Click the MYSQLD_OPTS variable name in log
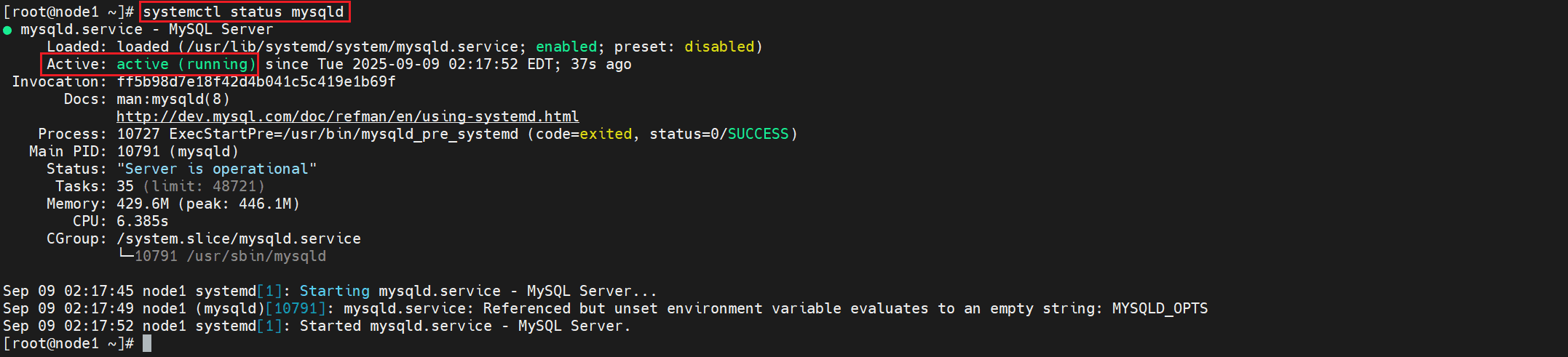This screenshot has width=1568, height=357. click(x=1160, y=308)
